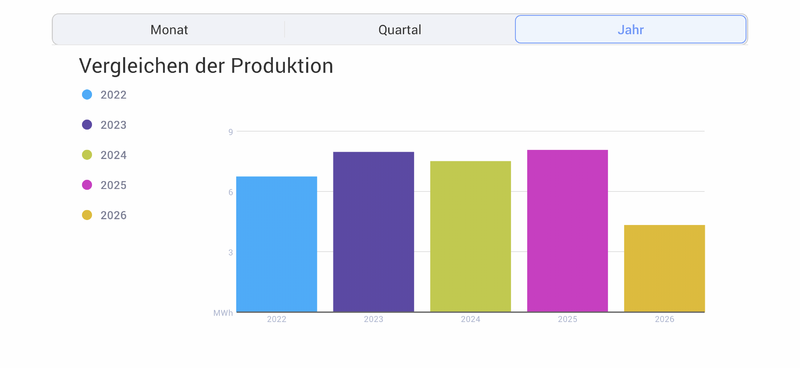Select the olive 2024 production bar
The height and width of the screenshot is (368, 800).
[x=470, y=236]
